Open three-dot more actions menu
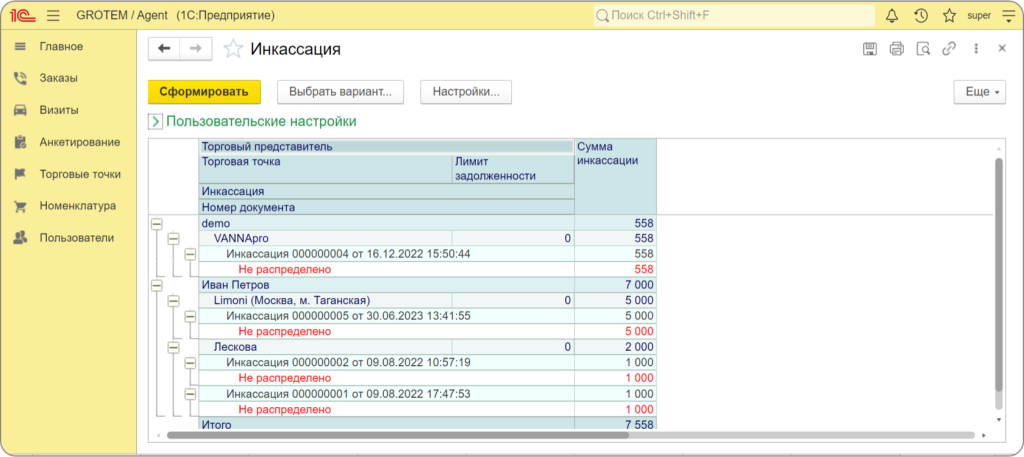This screenshot has width=1024, height=457. point(976,49)
